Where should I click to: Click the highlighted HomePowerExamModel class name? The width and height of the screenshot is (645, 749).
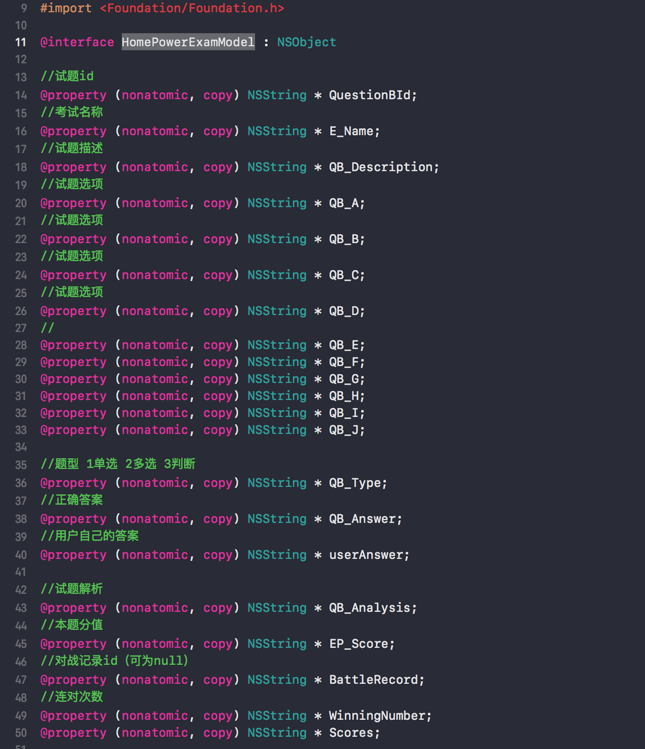188,42
